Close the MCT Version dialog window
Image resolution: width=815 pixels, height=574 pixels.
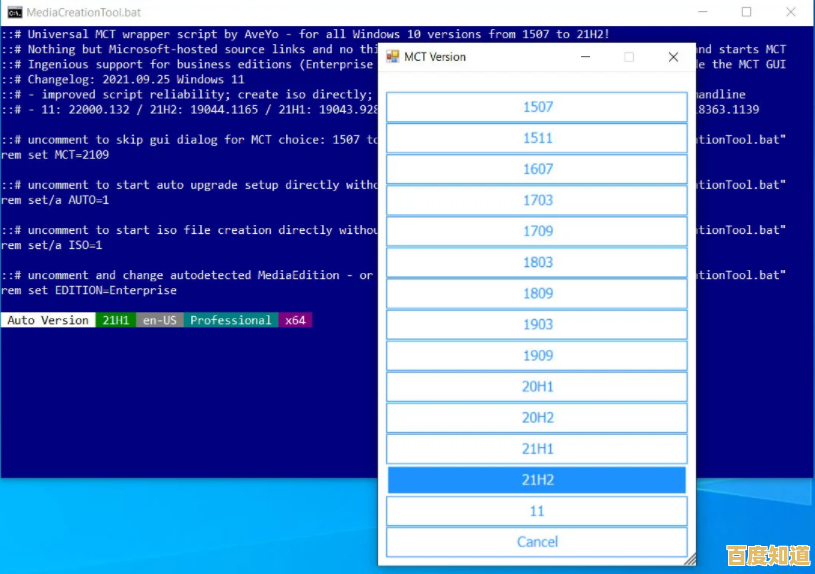(673, 57)
